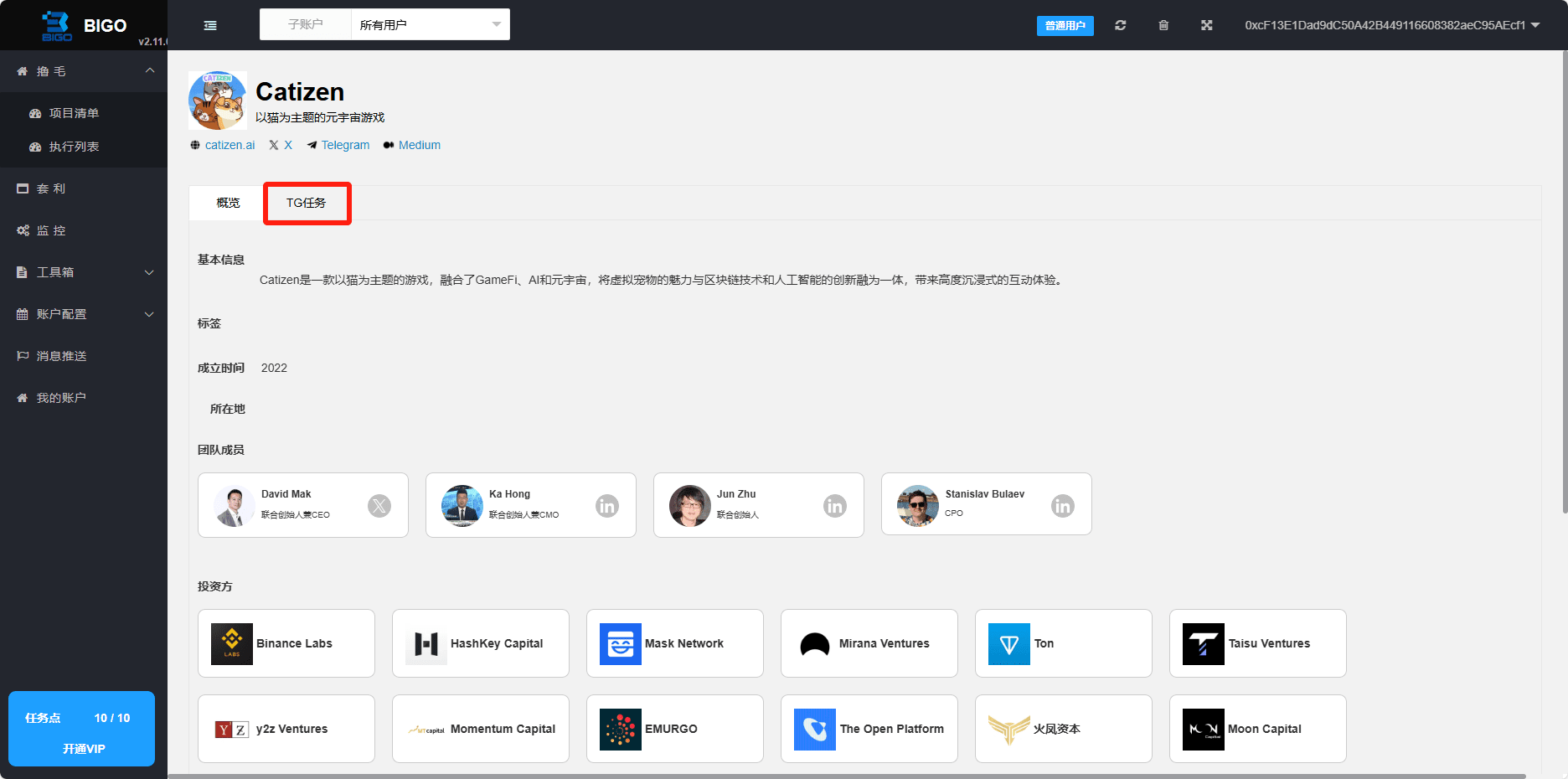The width and height of the screenshot is (1568, 779).
Task: Open David Mak's X profile icon
Action: [379, 506]
